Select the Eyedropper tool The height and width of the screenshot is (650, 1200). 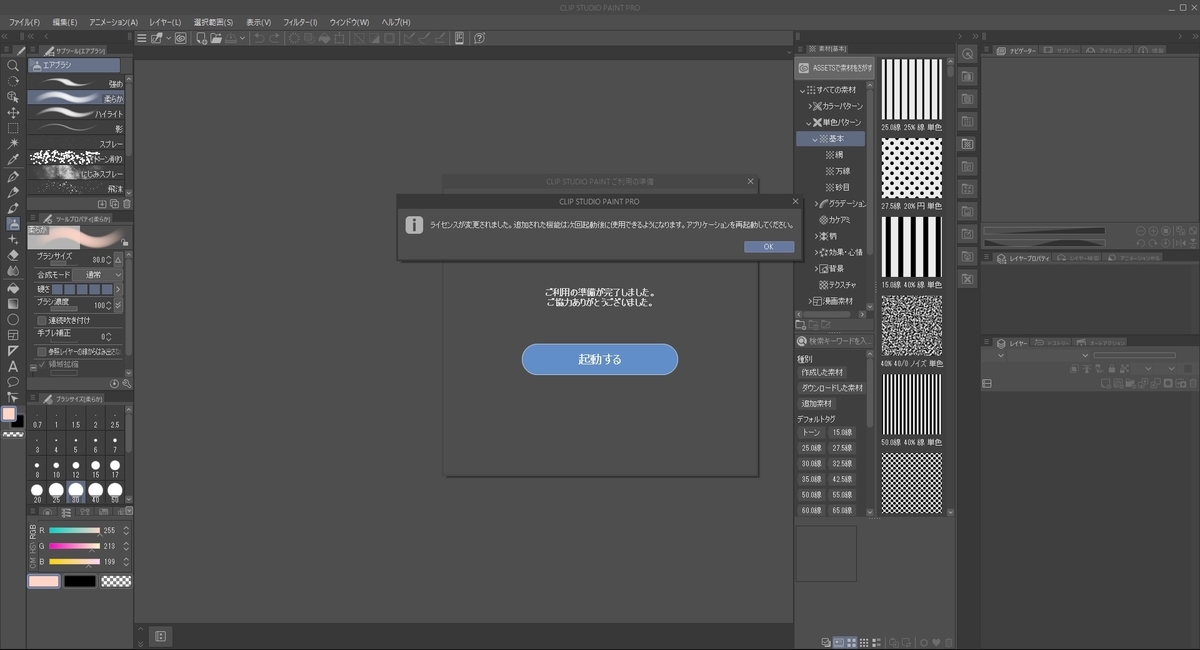click(x=13, y=160)
